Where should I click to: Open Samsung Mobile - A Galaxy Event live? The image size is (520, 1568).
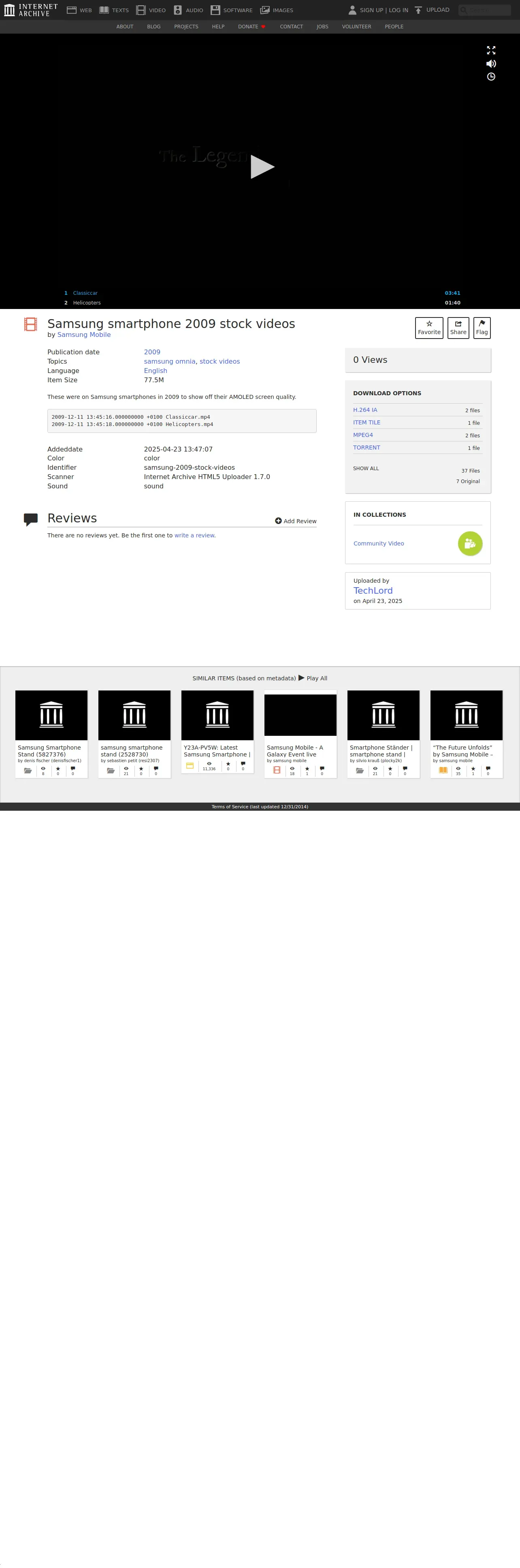300,734
